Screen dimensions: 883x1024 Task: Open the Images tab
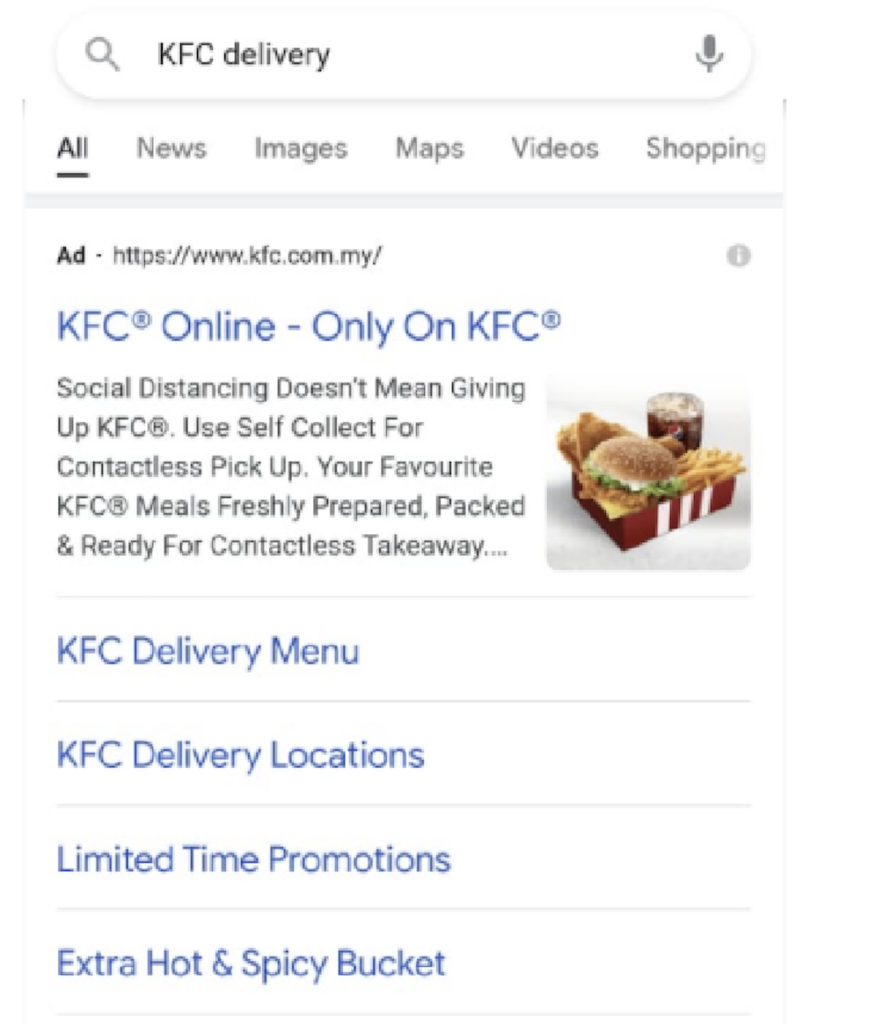(x=300, y=149)
